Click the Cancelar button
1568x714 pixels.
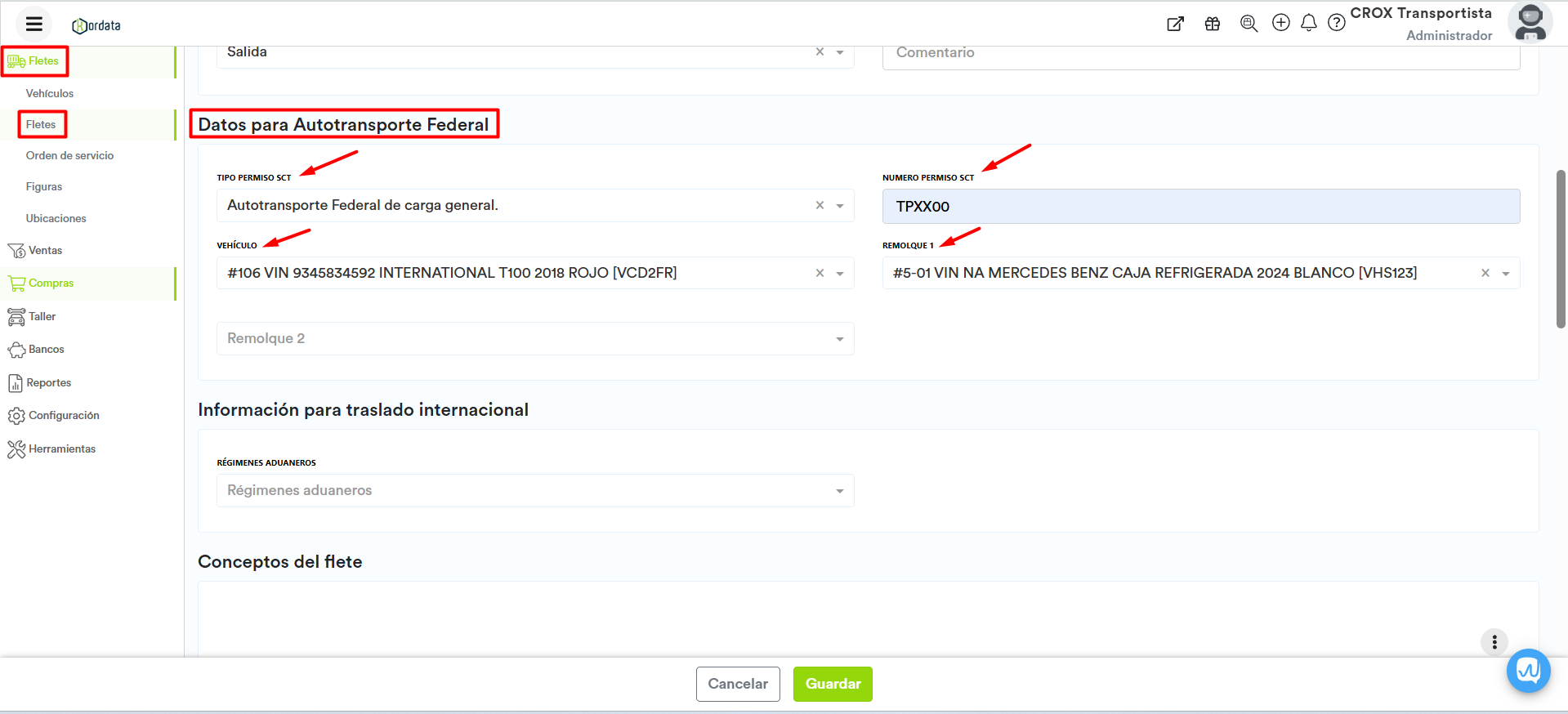(738, 684)
